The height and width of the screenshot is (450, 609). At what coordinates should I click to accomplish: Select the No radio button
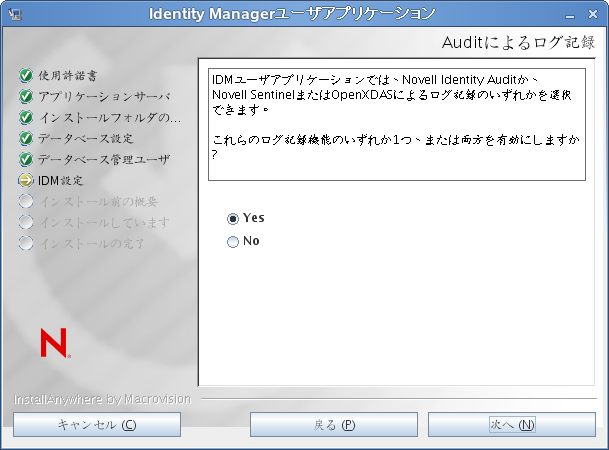(x=233, y=242)
